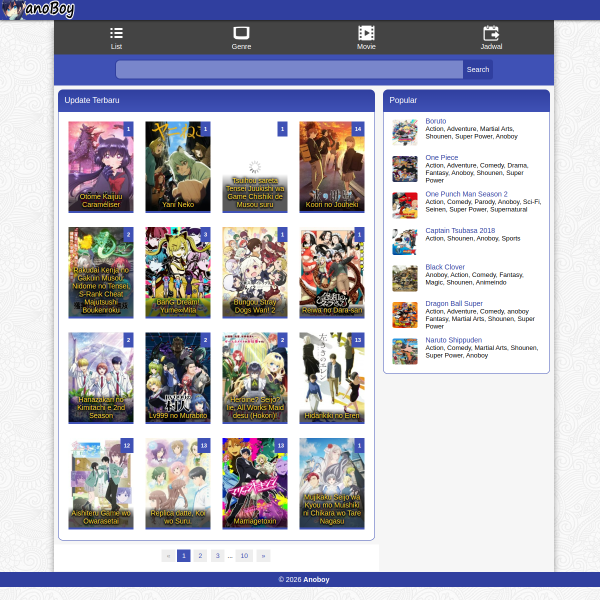Click Captain Tsubasa small poster image

pyautogui.click(x=405, y=242)
